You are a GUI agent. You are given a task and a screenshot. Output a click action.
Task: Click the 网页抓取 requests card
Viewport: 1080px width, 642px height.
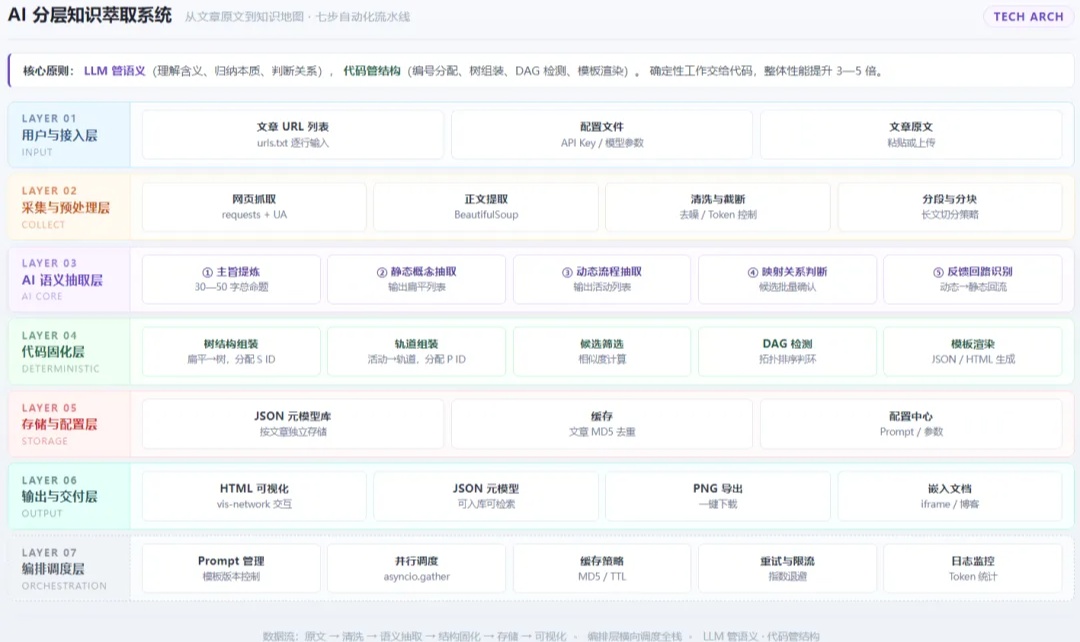(x=254, y=207)
